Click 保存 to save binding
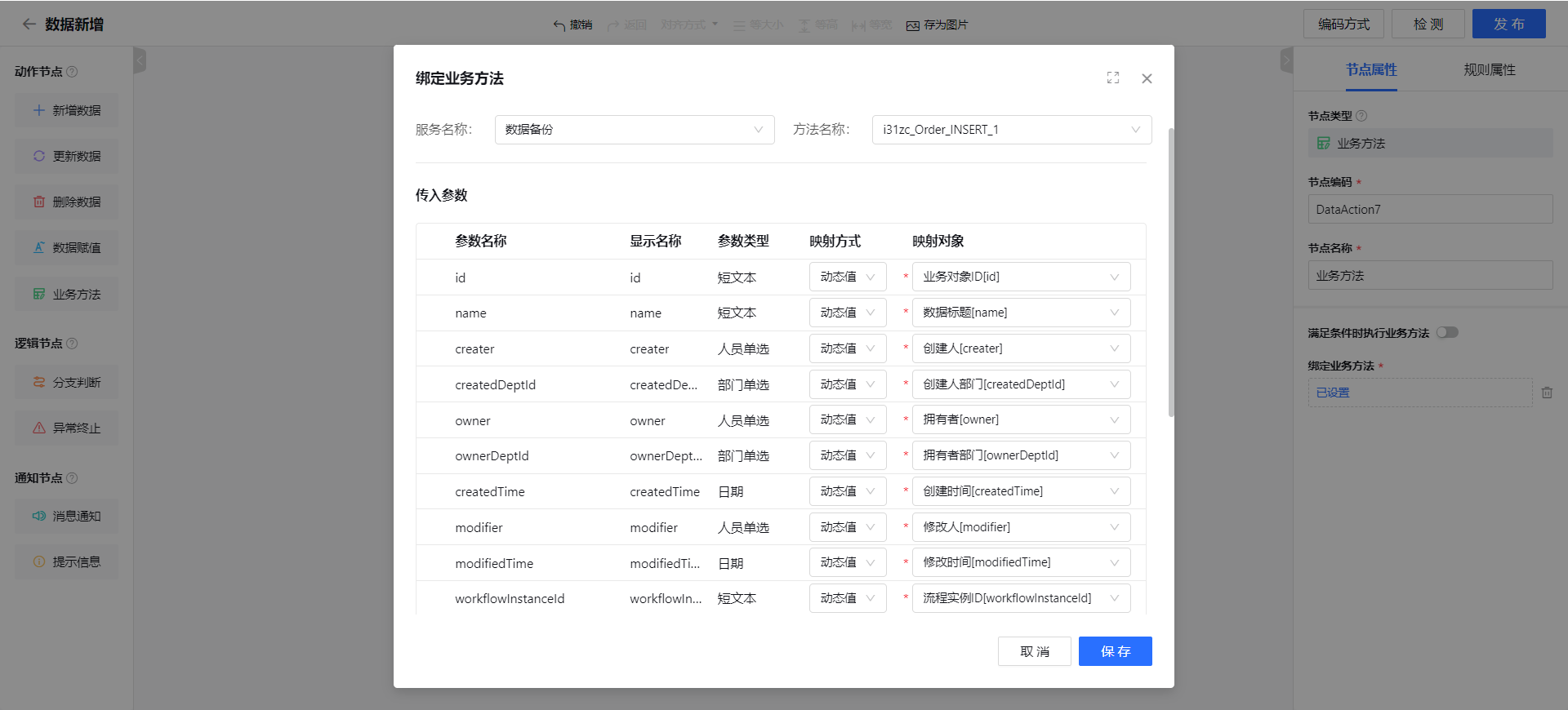This screenshot has width=1568, height=710. tap(1116, 651)
